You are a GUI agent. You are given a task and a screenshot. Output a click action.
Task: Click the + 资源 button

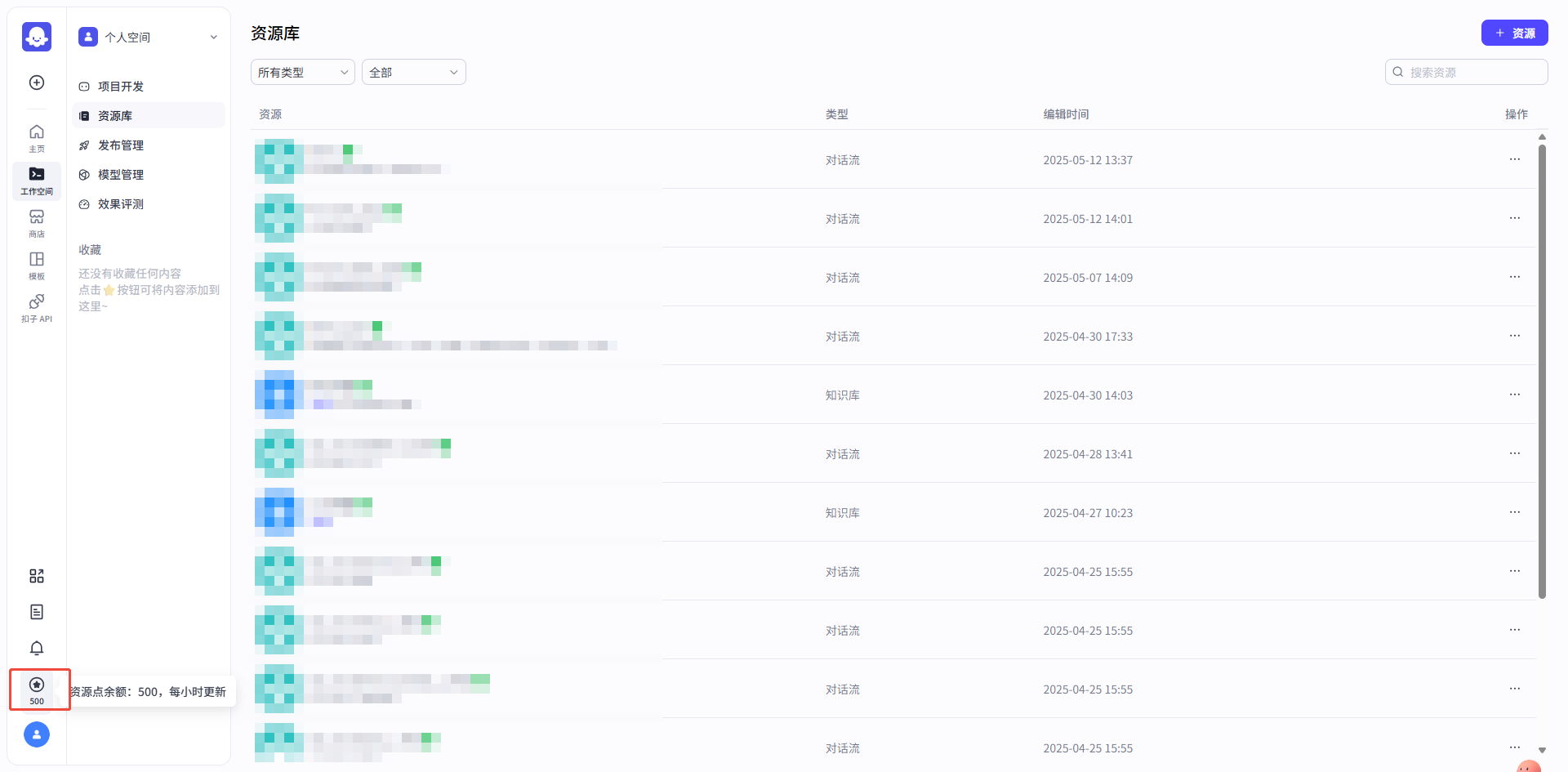click(1514, 33)
